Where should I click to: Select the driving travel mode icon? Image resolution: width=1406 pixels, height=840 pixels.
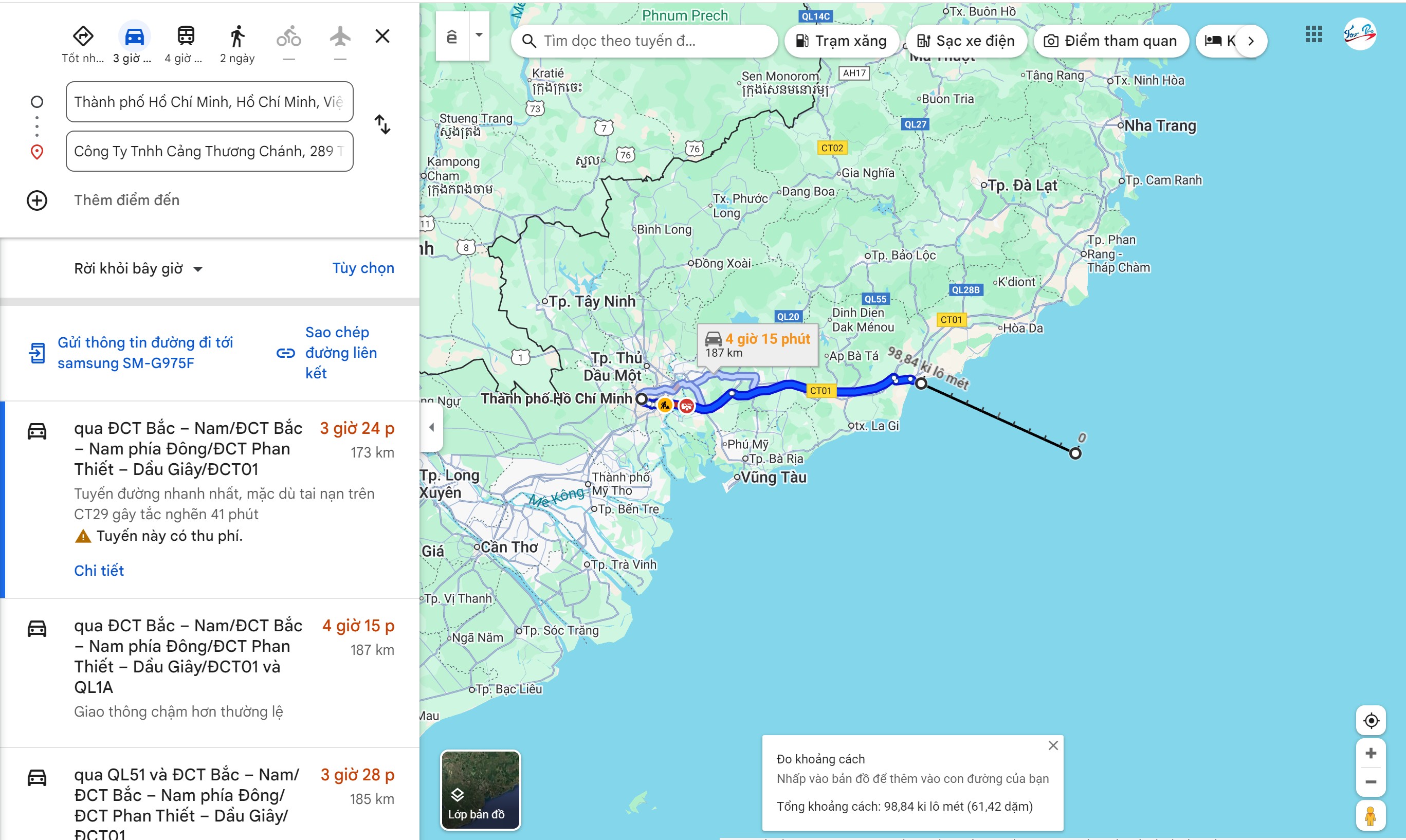(x=134, y=37)
